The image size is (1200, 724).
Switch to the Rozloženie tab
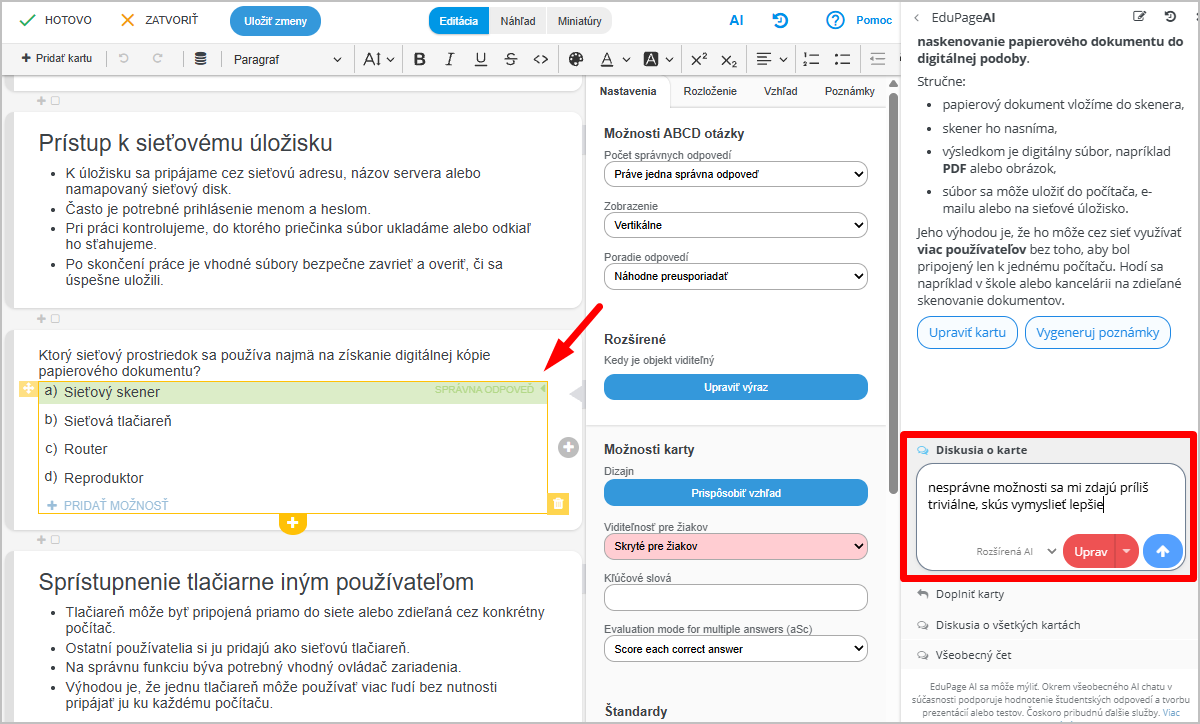click(x=710, y=91)
